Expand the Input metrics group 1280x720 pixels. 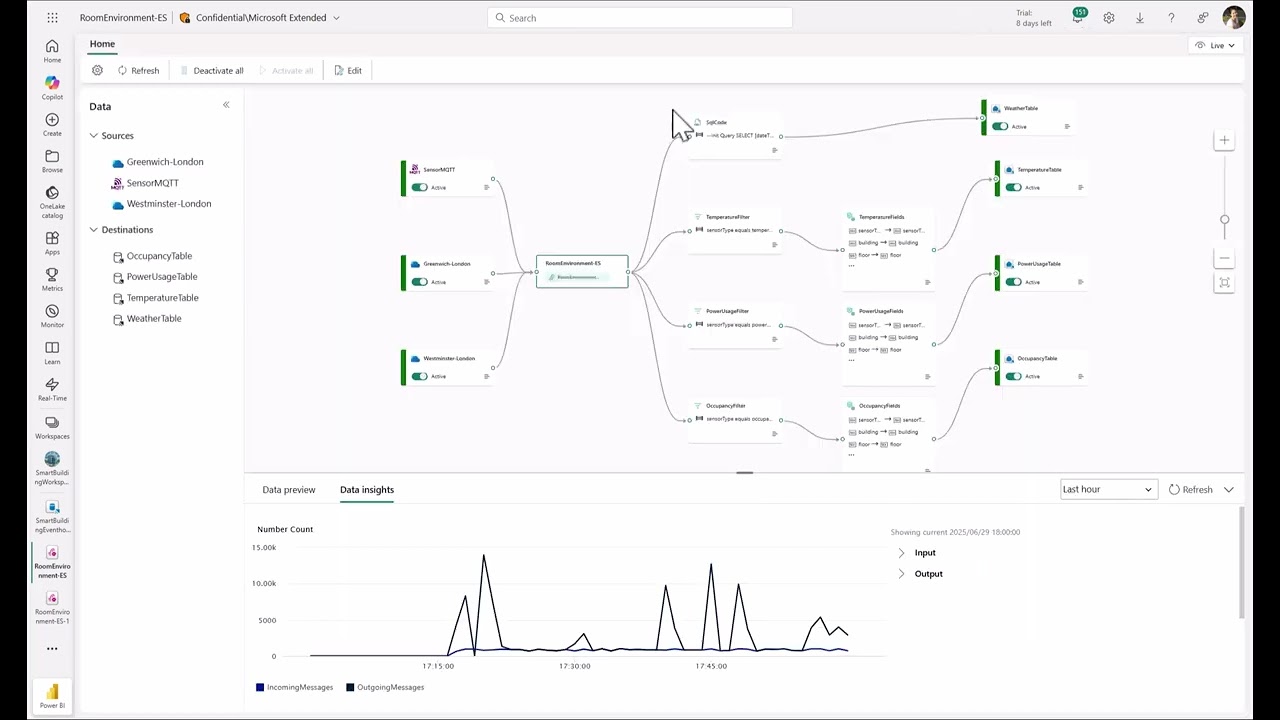[901, 553]
